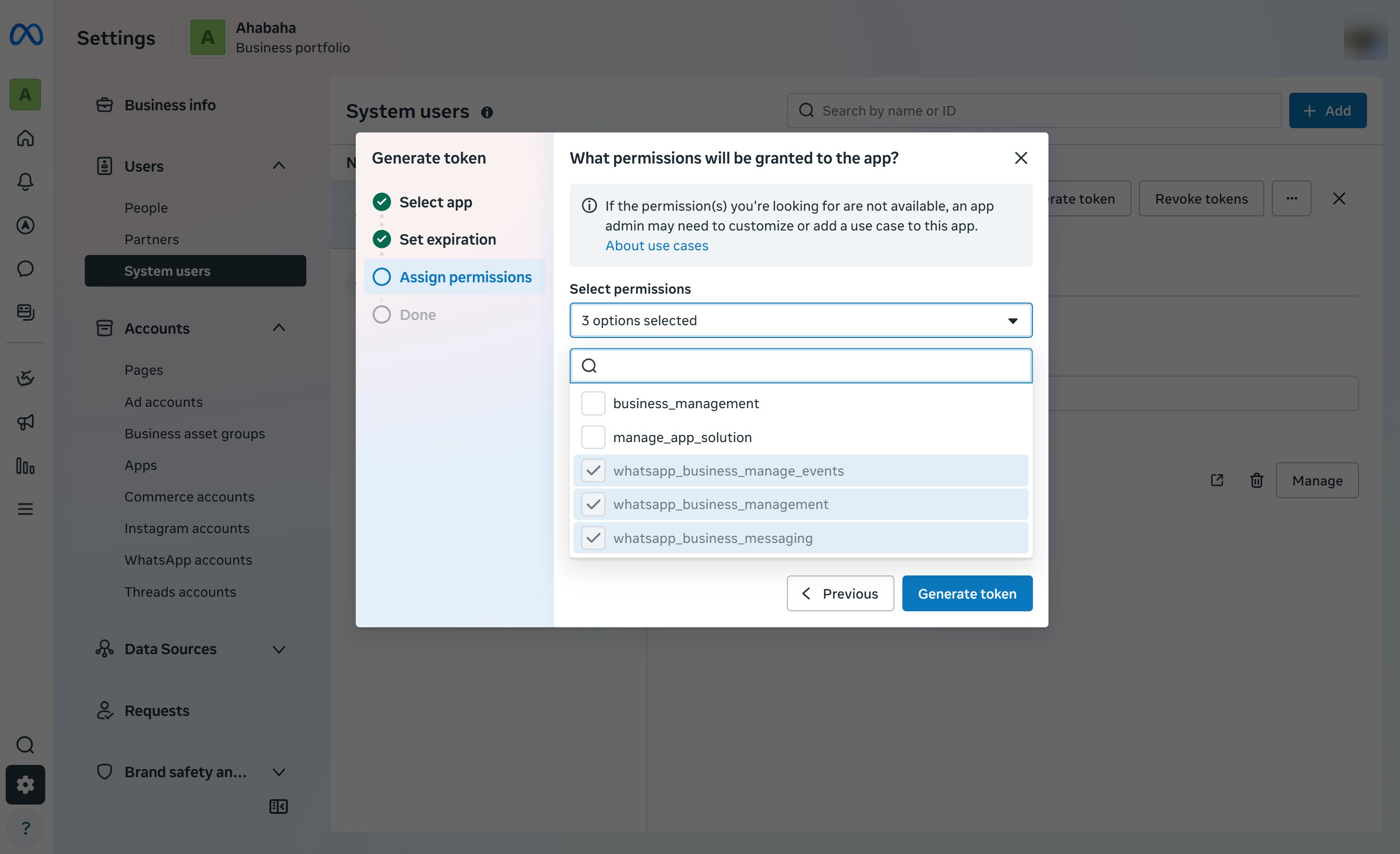Click the help question mark icon
Viewport: 1400px width, 854px height.
[25, 828]
